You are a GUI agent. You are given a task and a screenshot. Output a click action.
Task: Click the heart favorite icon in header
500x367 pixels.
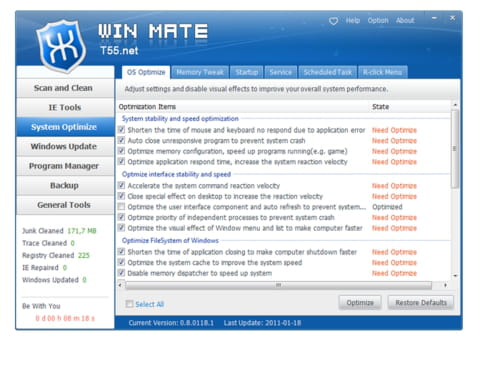pos(333,21)
